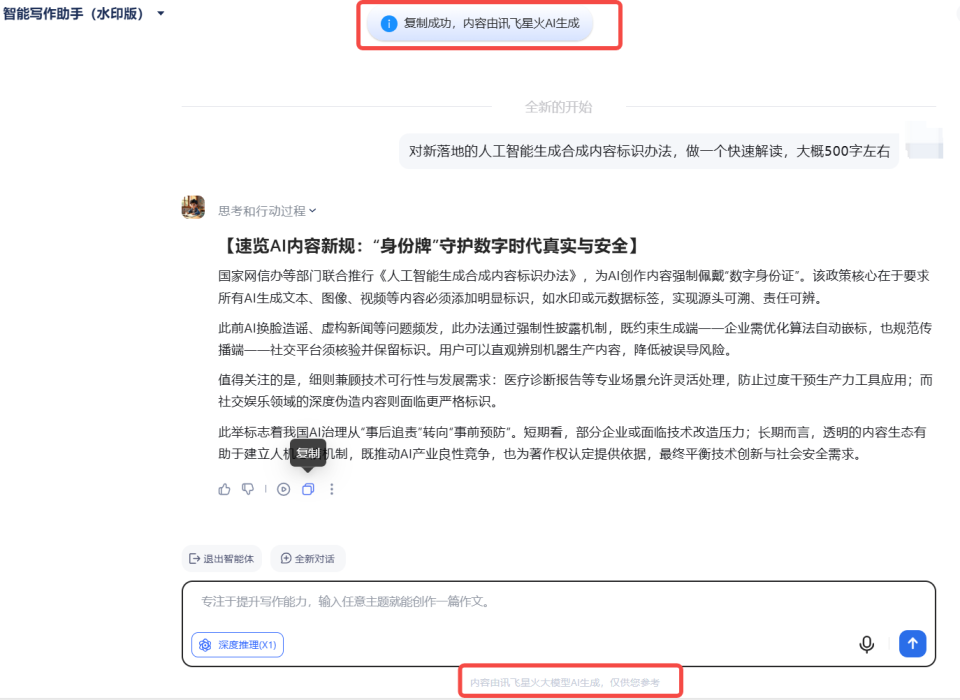Click the gear icon in 深度推理(X1)
960x700 pixels.
click(x=206, y=645)
